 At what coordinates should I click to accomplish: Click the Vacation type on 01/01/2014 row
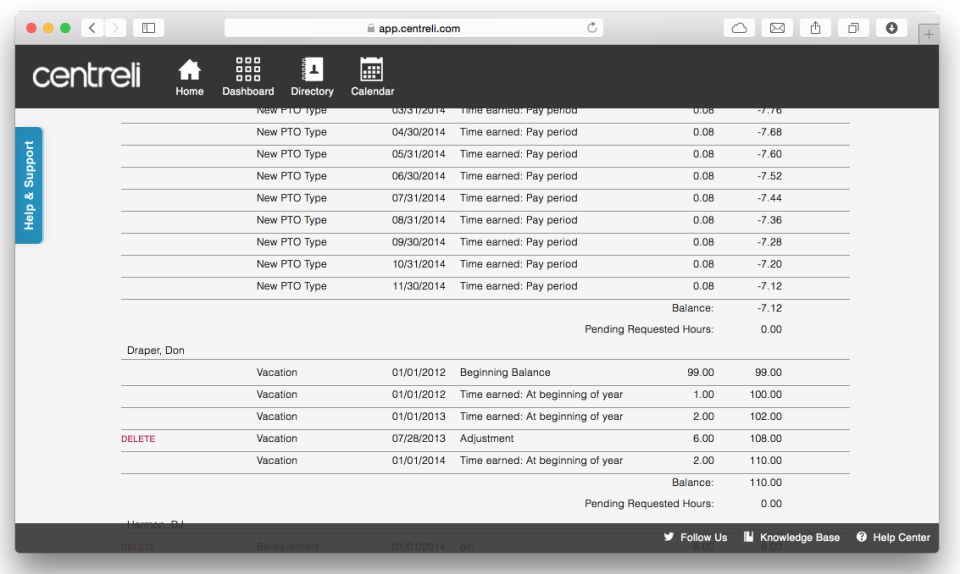[277, 461]
